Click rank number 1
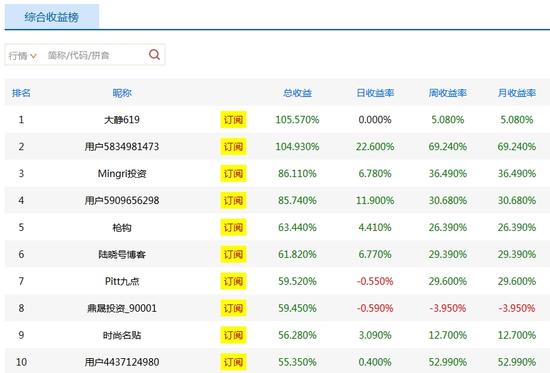Image resolution: width=550 pixels, height=373 pixels. click(21, 120)
